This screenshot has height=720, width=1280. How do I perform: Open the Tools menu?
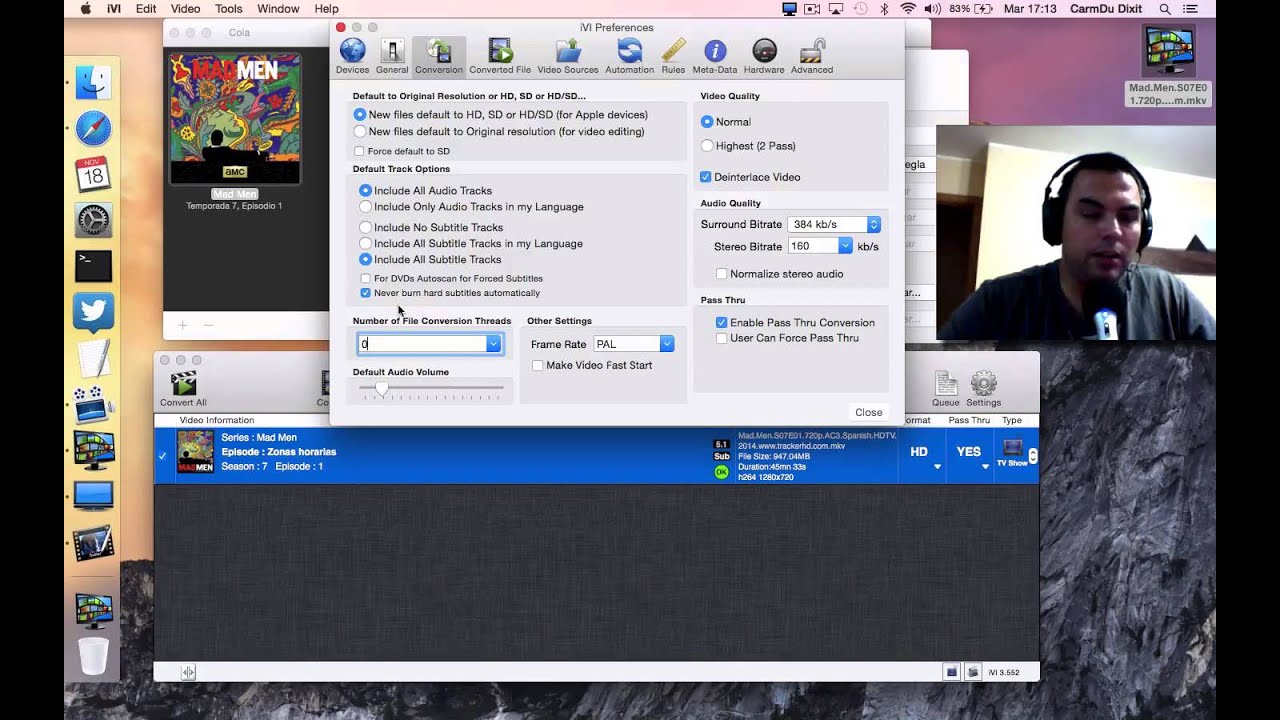coord(228,9)
